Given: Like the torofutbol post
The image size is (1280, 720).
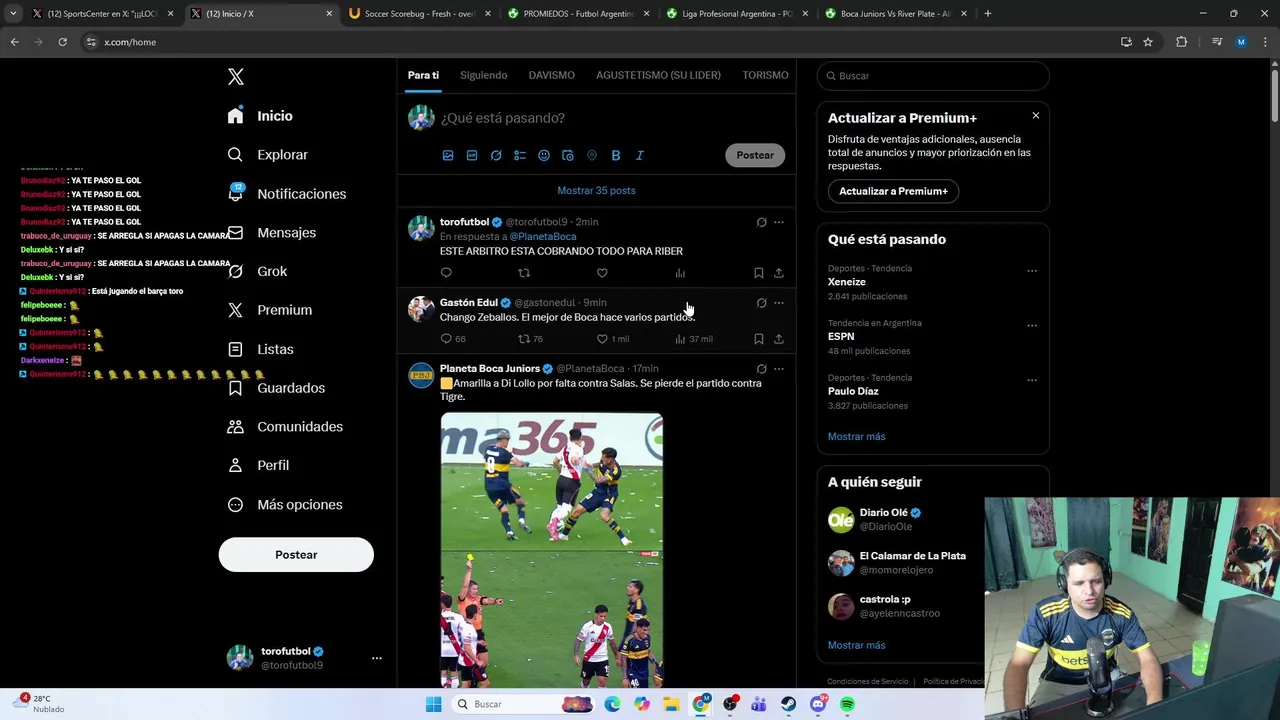Looking at the screenshot, I should 602,273.
